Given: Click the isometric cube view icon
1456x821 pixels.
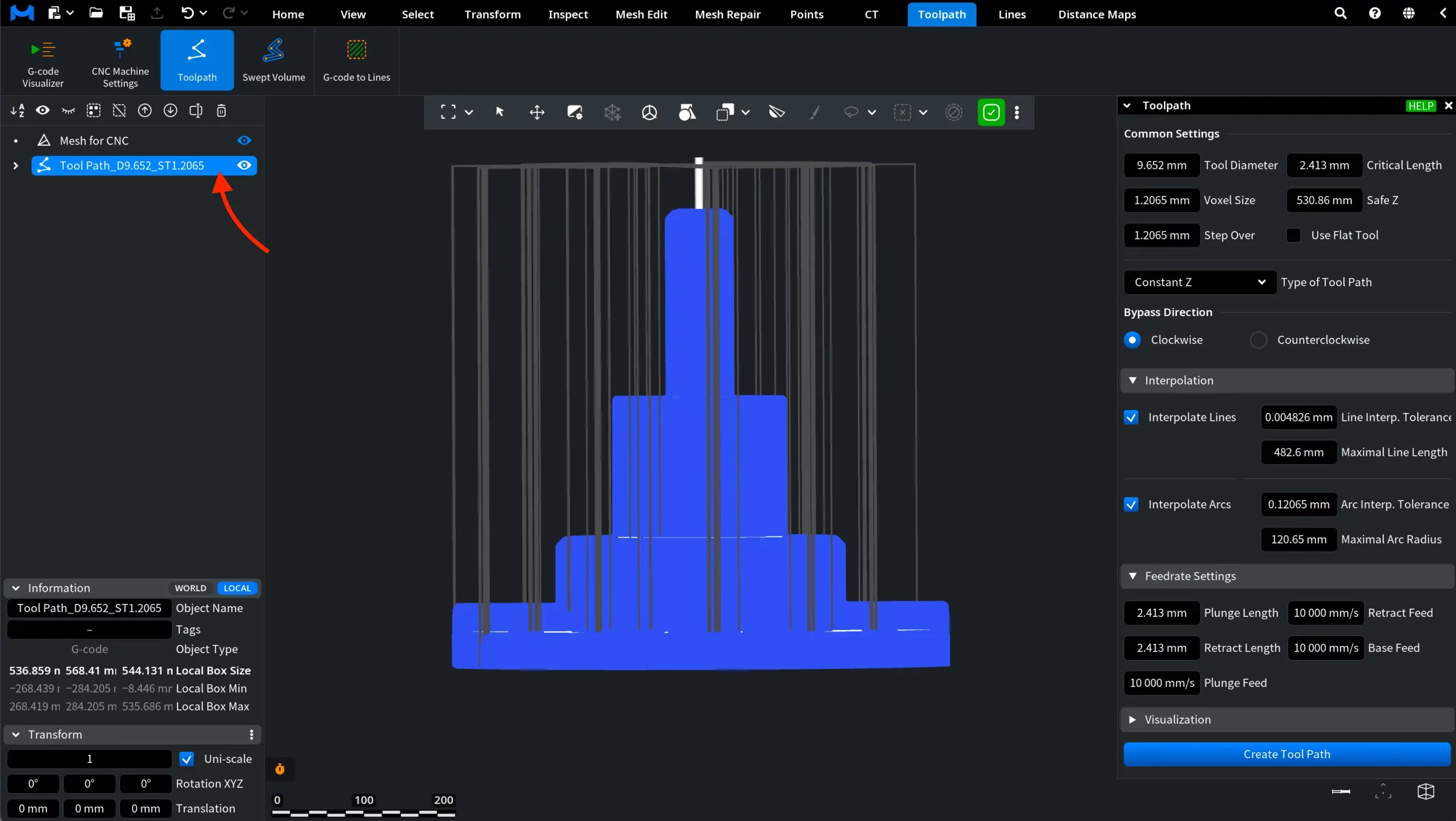Looking at the screenshot, I should (1426, 791).
